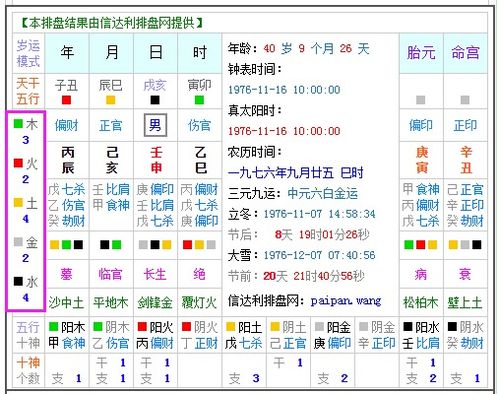Screen dimensions: 499x394
Task: Click the 伤官 label above 乙巳
Action: (x=199, y=125)
